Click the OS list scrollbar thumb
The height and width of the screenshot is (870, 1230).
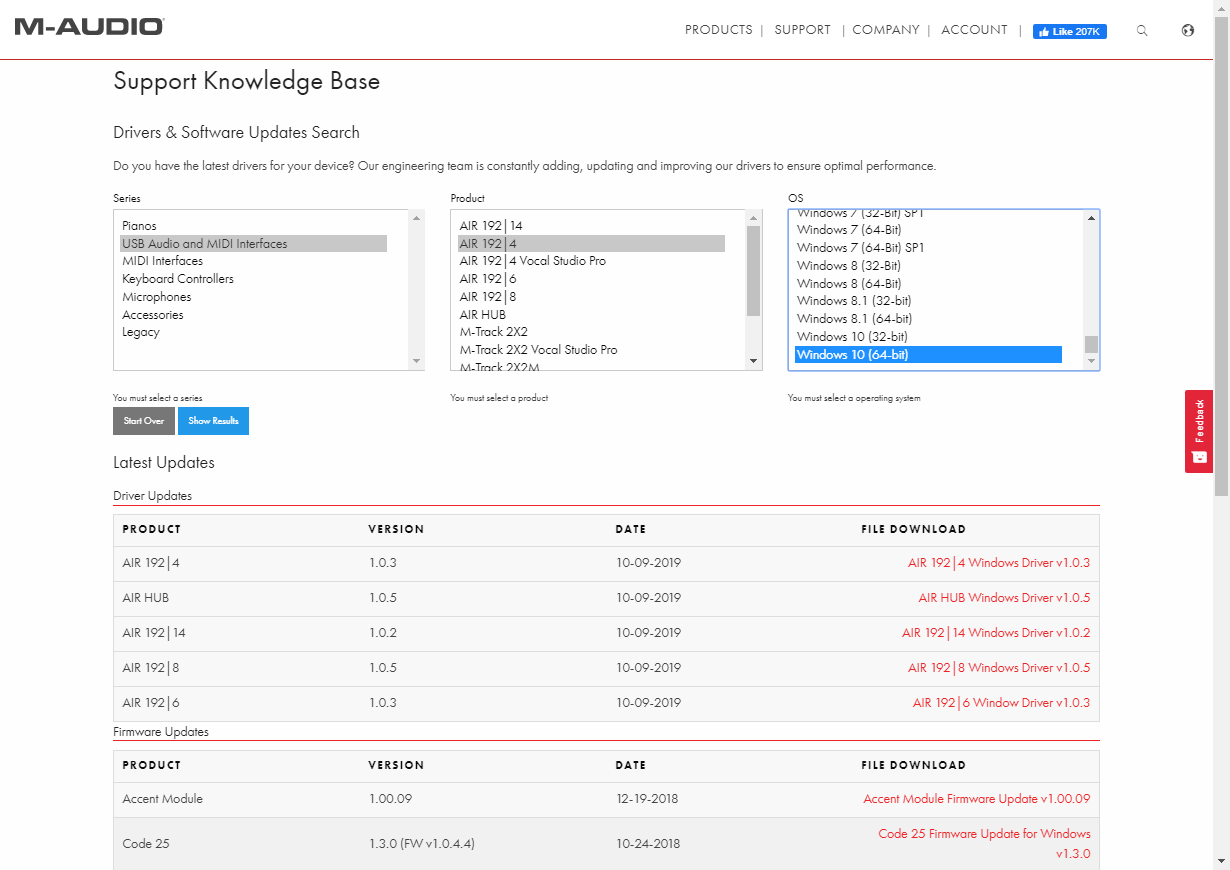click(x=1091, y=344)
